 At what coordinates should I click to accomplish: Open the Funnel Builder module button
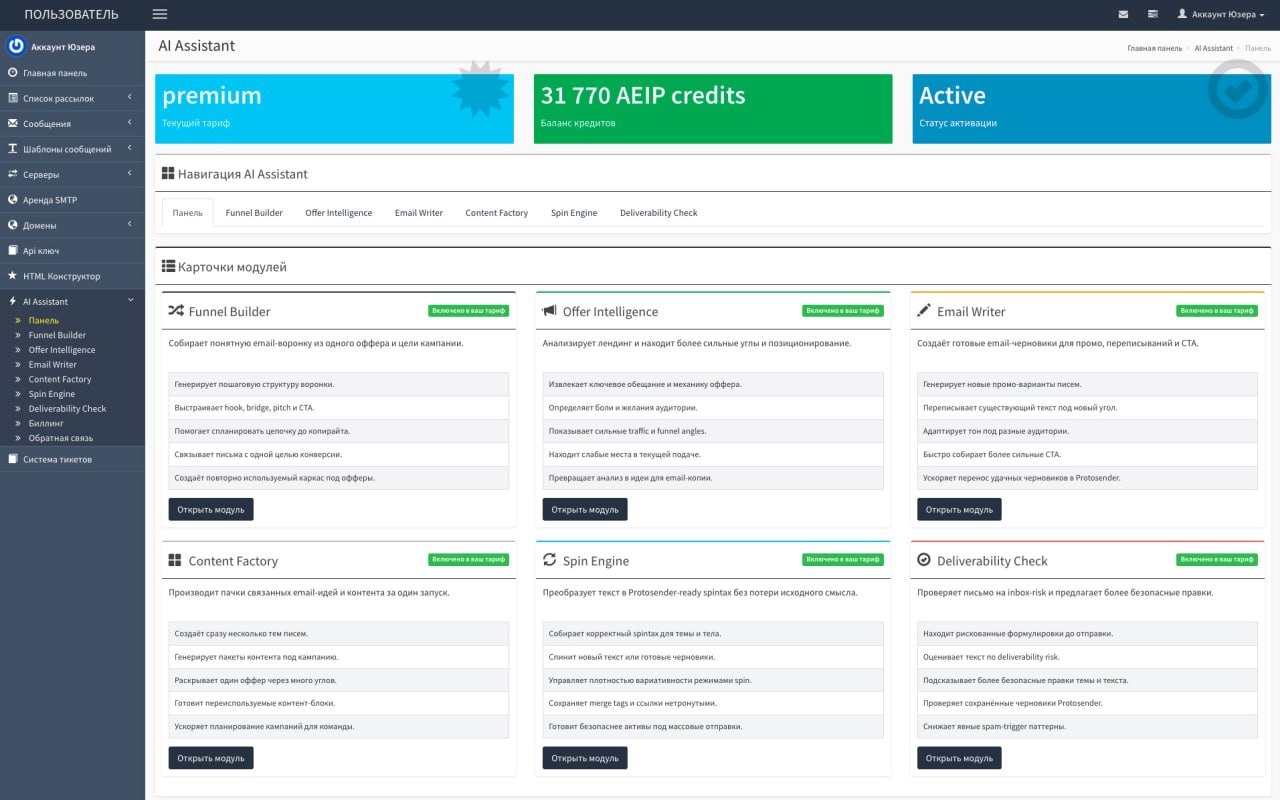(211, 509)
